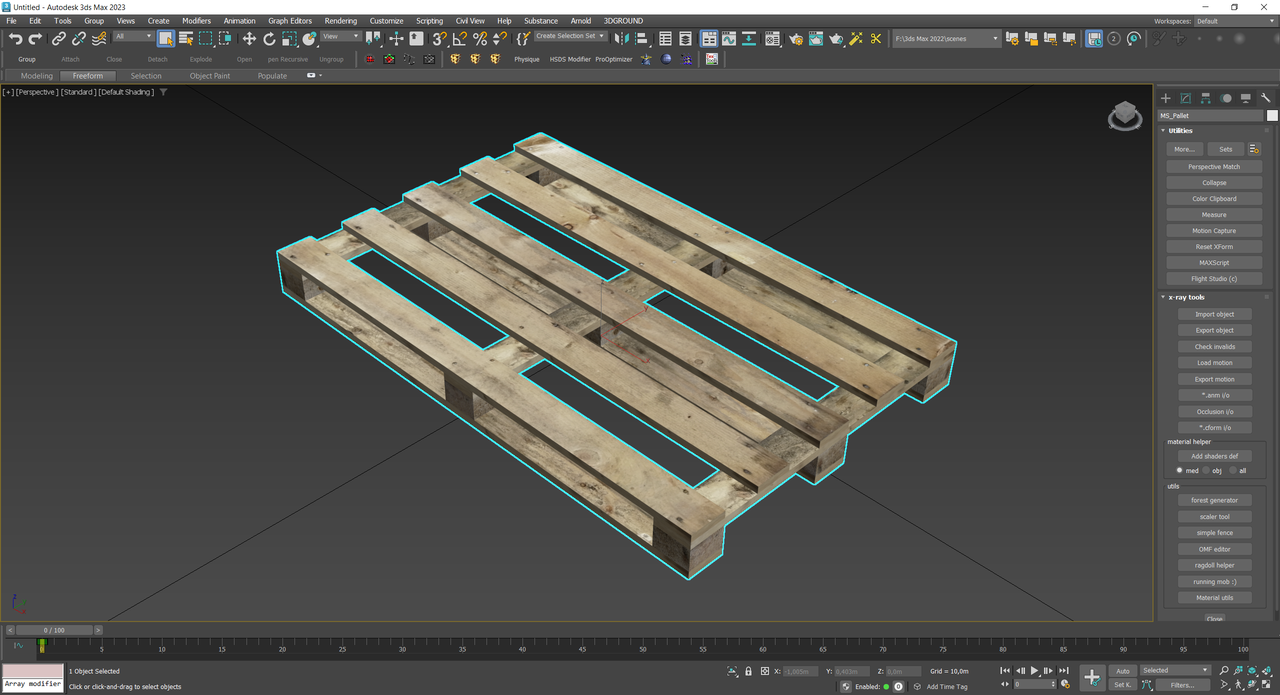Select the 'mod' radio button
Screen dimensions: 1280x695
[x=1180, y=470]
